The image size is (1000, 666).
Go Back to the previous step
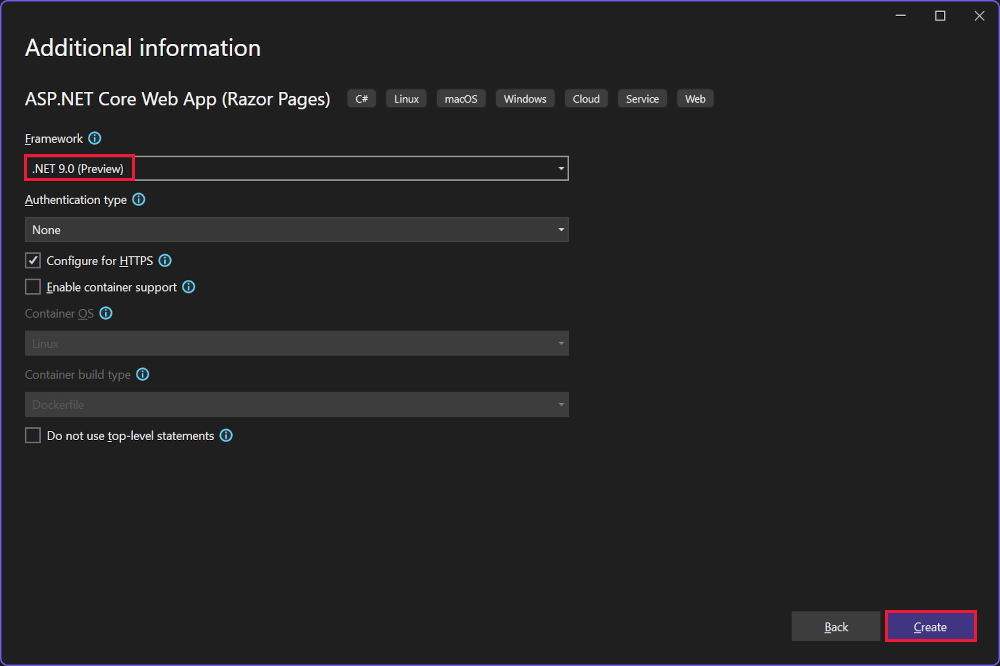(836, 627)
